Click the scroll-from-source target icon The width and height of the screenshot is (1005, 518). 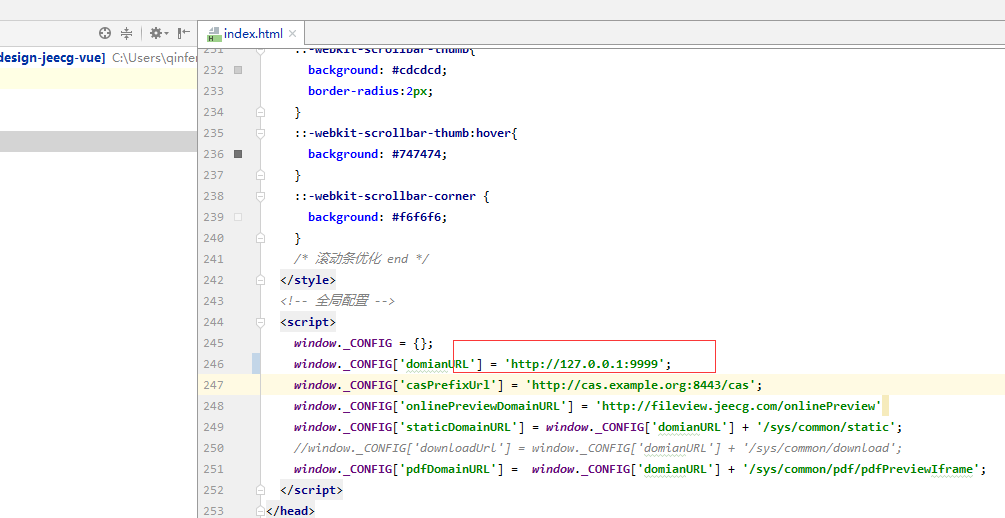(x=104, y=33)
